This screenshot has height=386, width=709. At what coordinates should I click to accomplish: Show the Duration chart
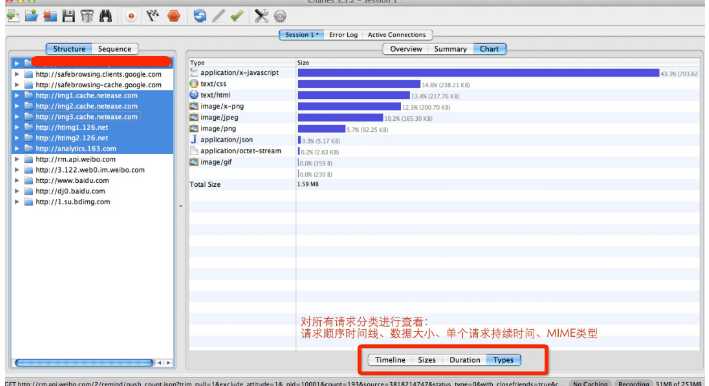(464, 360)
